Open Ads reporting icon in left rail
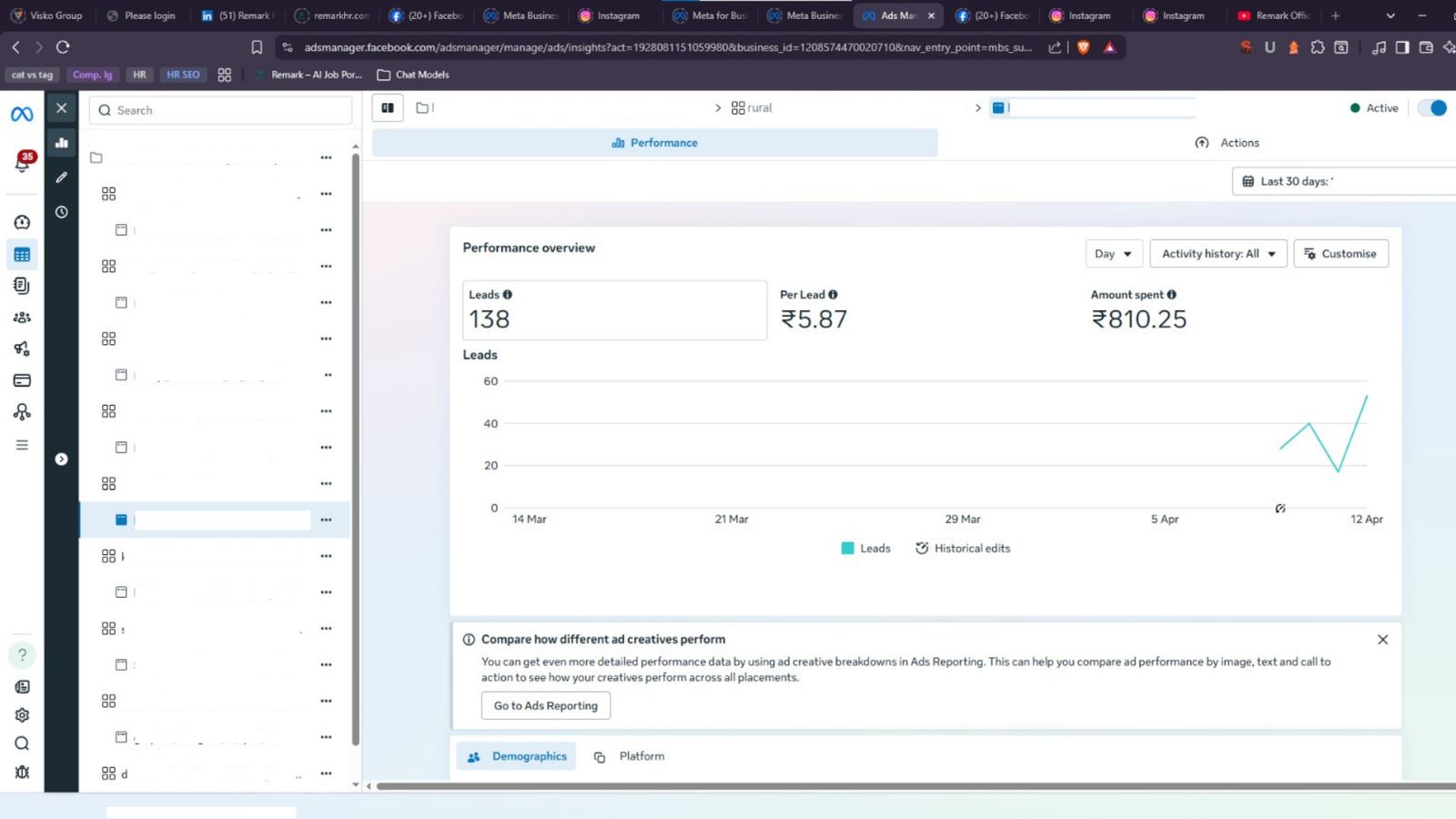This screenshot has width=1456, height=819. (x=22, y=286)
